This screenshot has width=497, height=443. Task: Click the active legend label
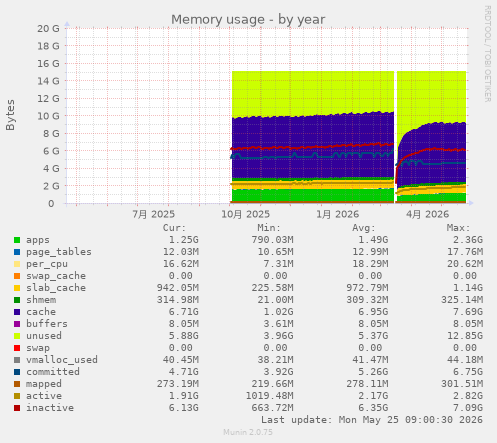point(44,396)
